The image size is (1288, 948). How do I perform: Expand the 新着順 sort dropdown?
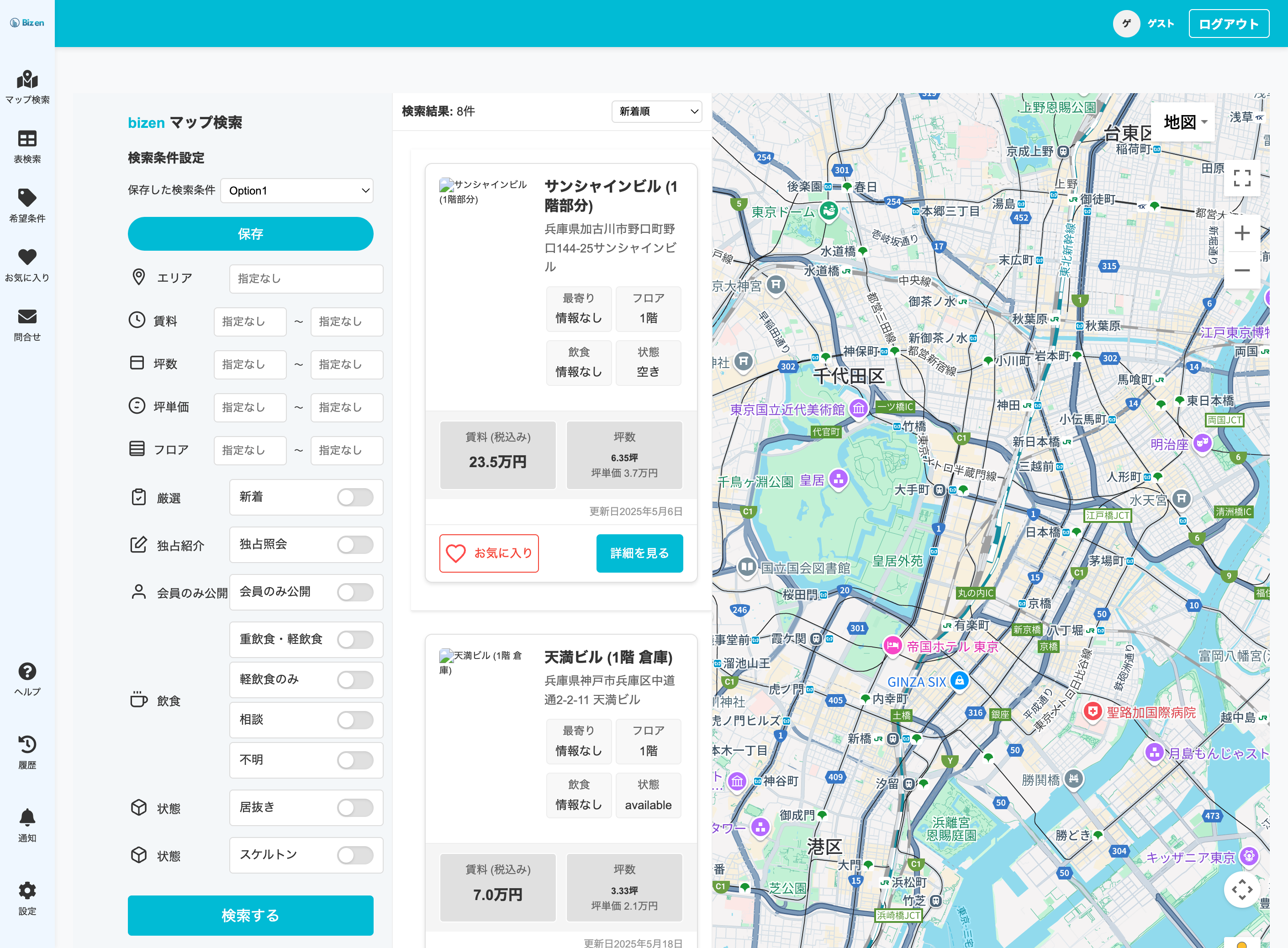(x=657, y=111)
